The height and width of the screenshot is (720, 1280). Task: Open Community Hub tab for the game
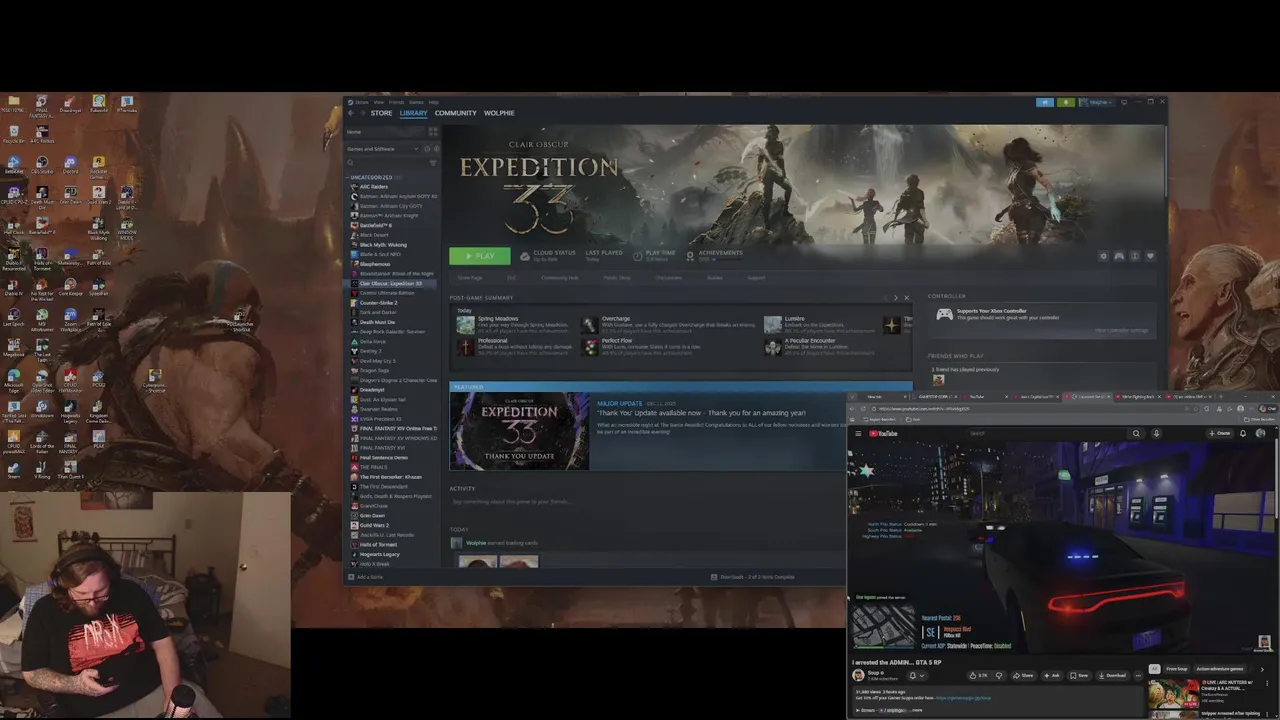[x=560, y=278]
